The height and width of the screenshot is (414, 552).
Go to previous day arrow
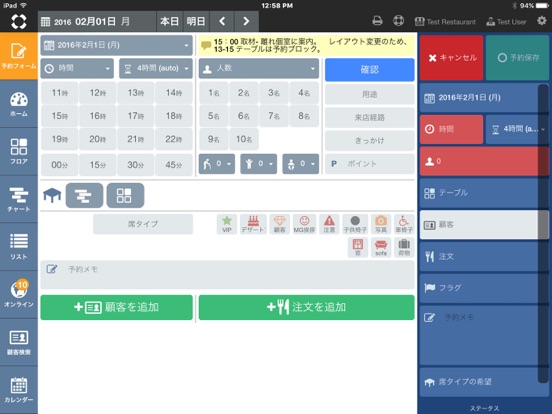tap(222, 21)
